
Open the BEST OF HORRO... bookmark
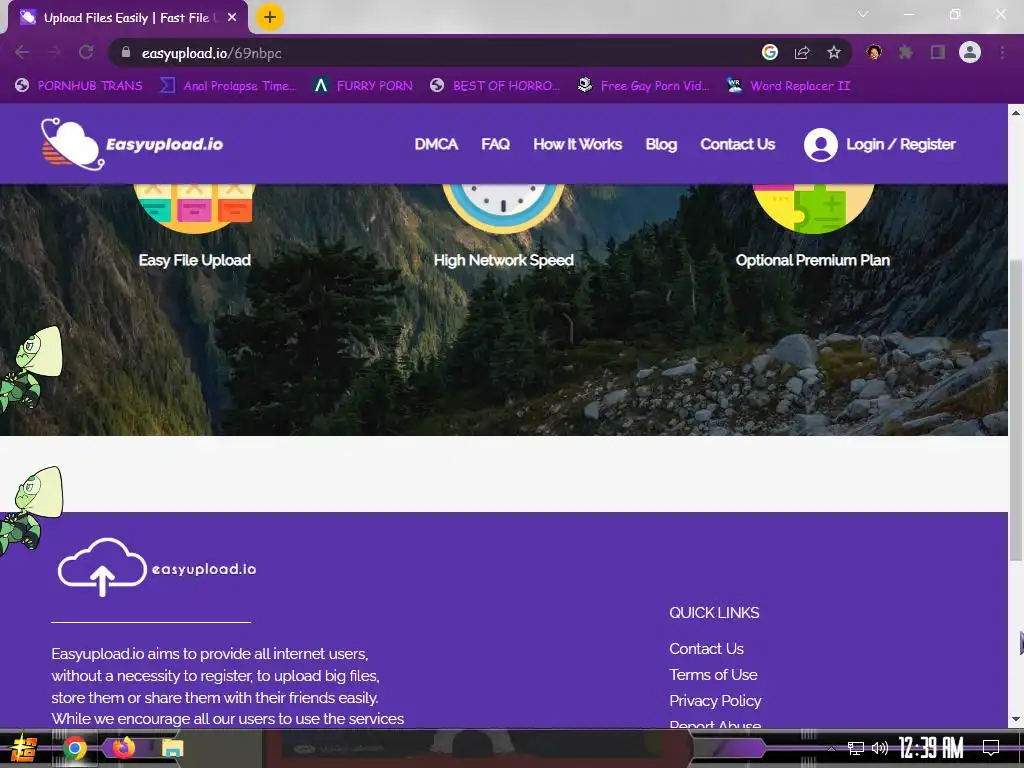495,86
